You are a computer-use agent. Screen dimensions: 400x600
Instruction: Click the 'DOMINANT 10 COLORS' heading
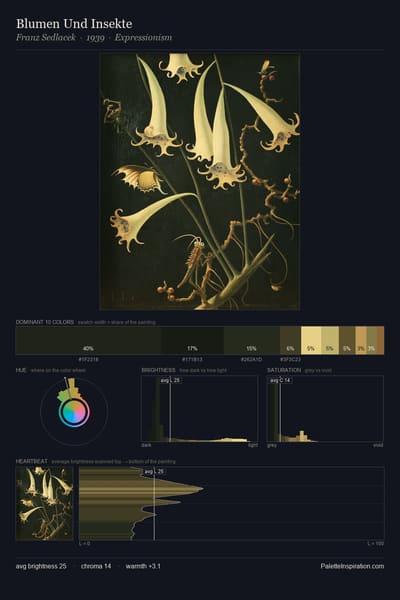click(x=45, y=322)
